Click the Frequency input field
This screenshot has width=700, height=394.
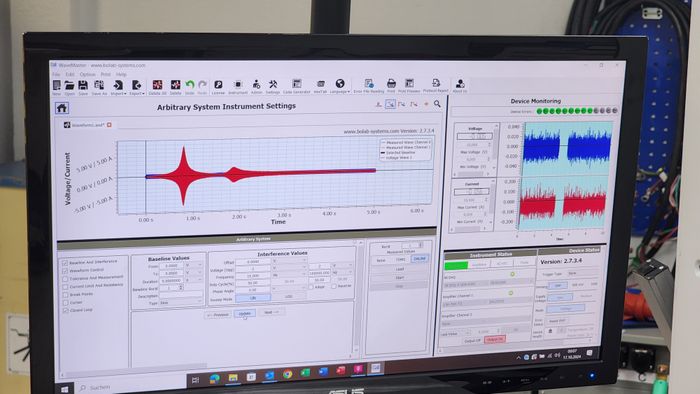click(253, 276)
